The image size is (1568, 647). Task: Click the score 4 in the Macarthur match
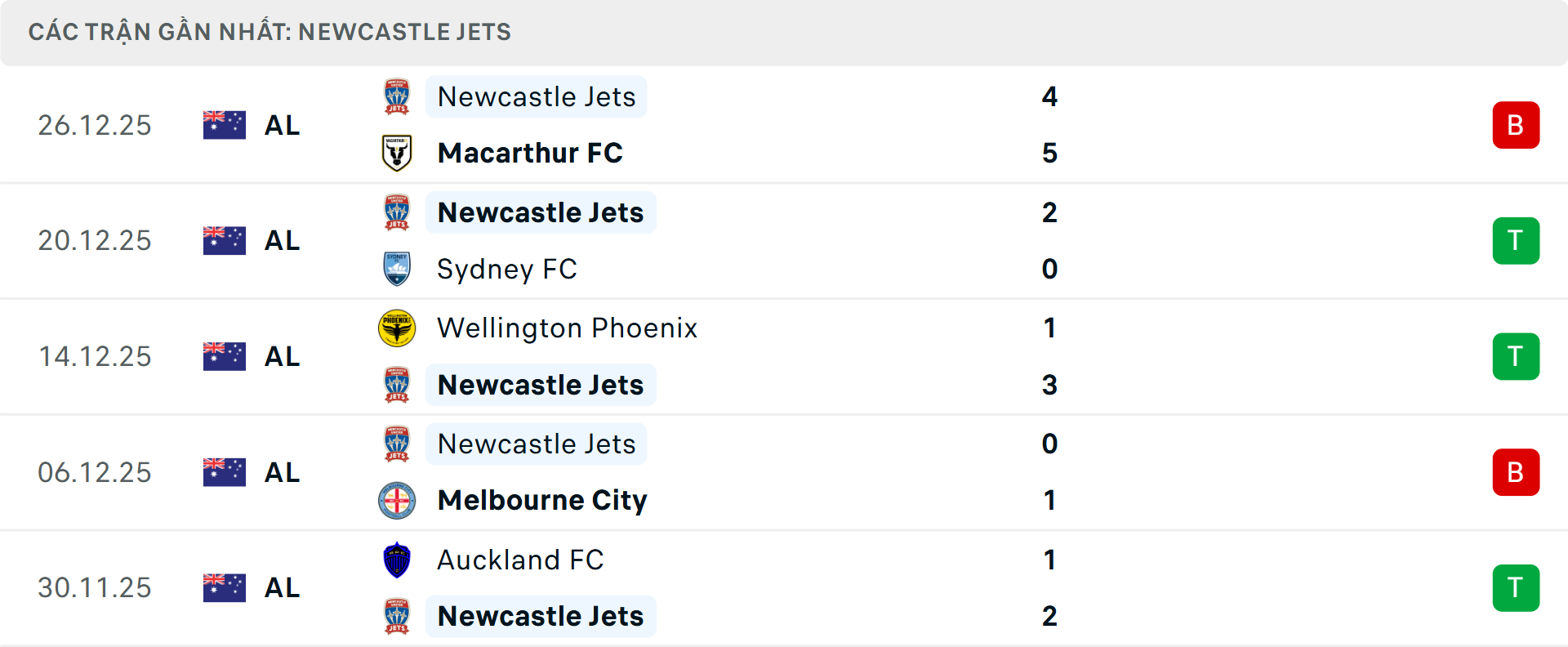pos(1051,96)
